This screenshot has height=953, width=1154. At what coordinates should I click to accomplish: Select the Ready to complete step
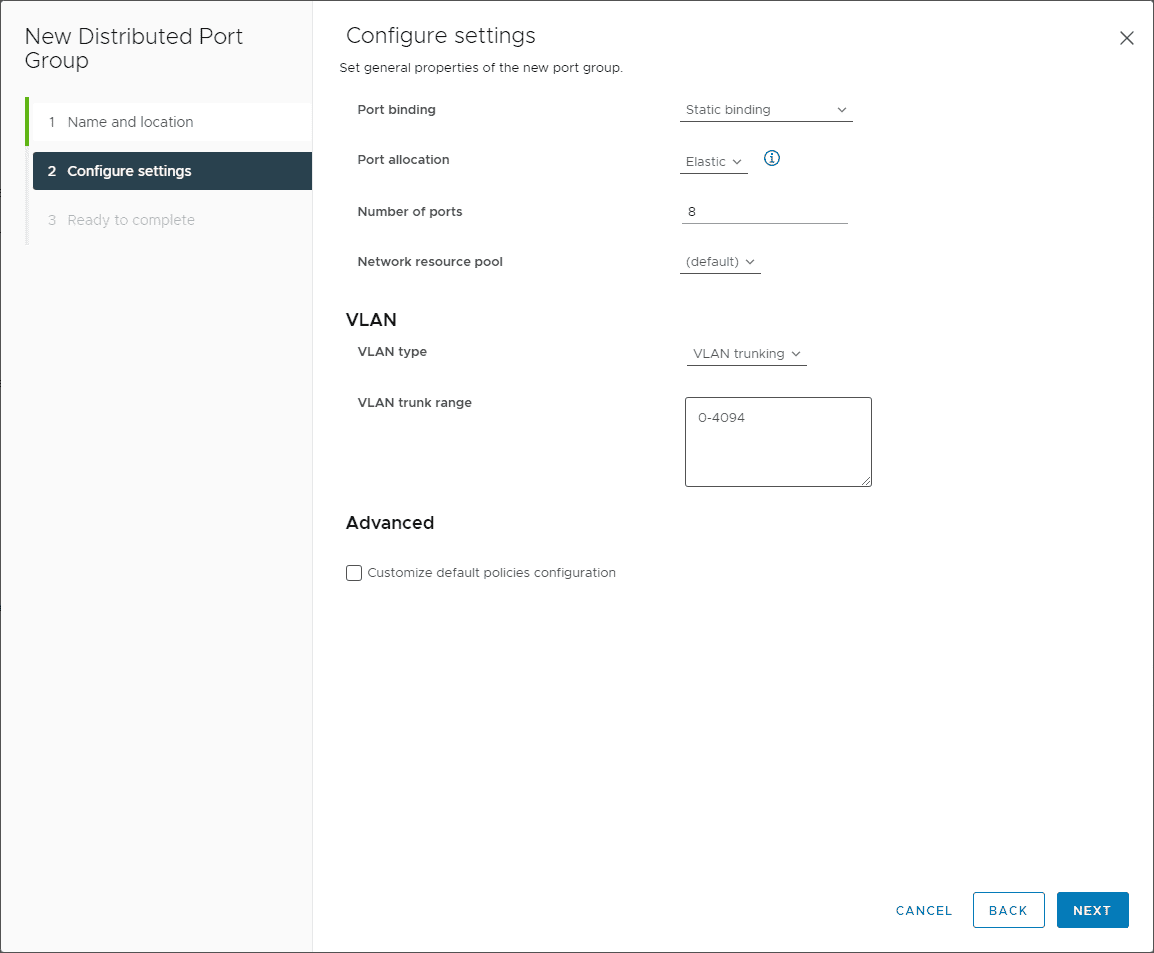pyautogui.click(x=131, y=220)
